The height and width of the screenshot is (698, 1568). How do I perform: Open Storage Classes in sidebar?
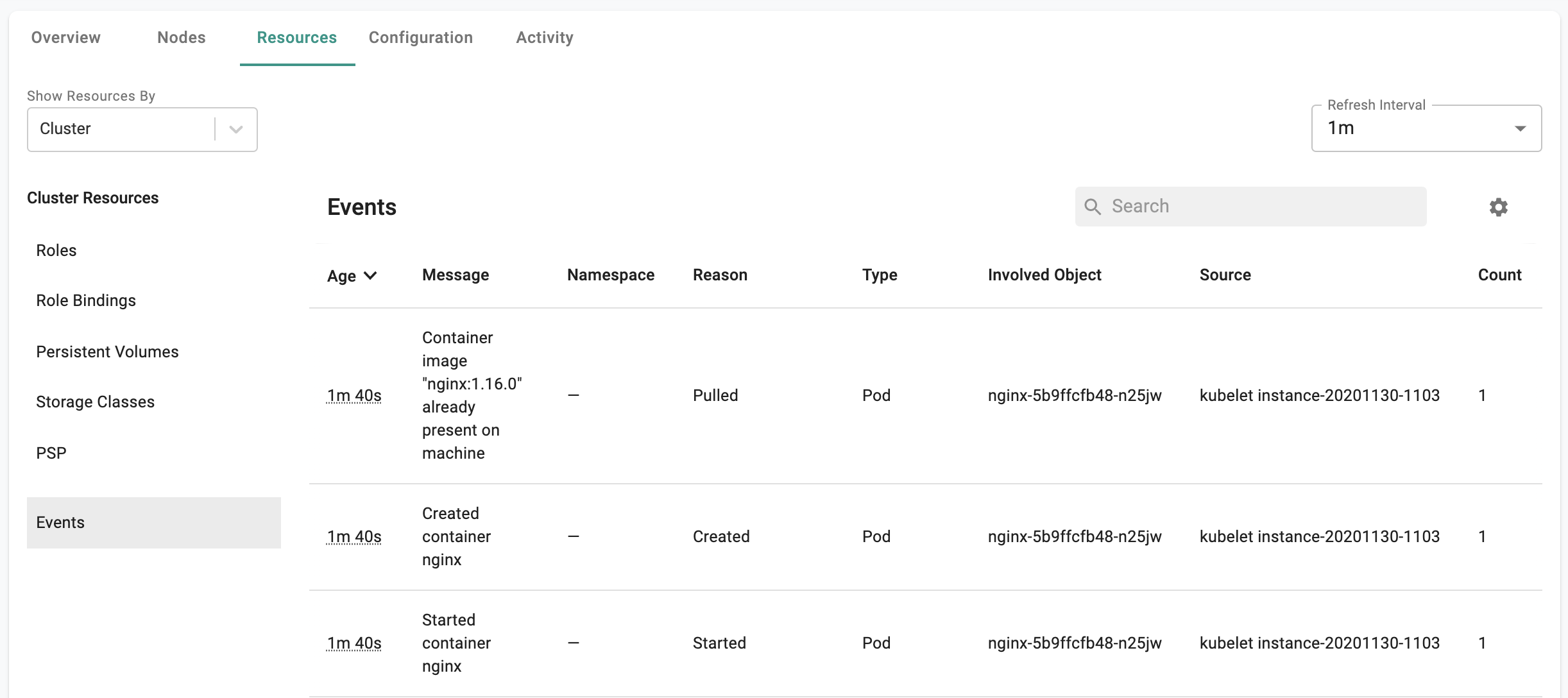click(x=96, y=402)
